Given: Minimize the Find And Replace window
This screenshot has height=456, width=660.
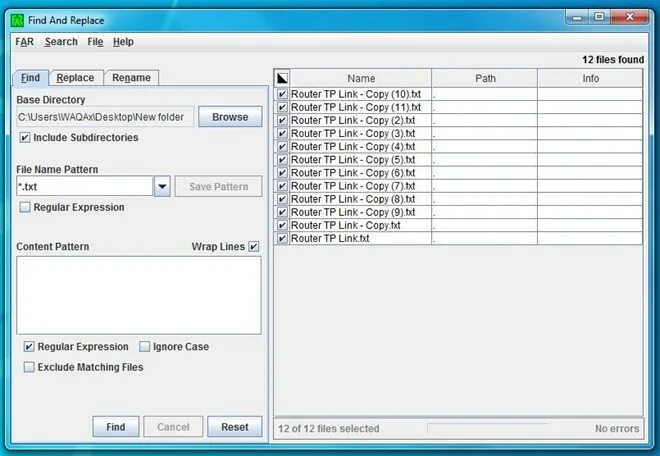Looking at the screenshot, I should [x=578, y=17].
